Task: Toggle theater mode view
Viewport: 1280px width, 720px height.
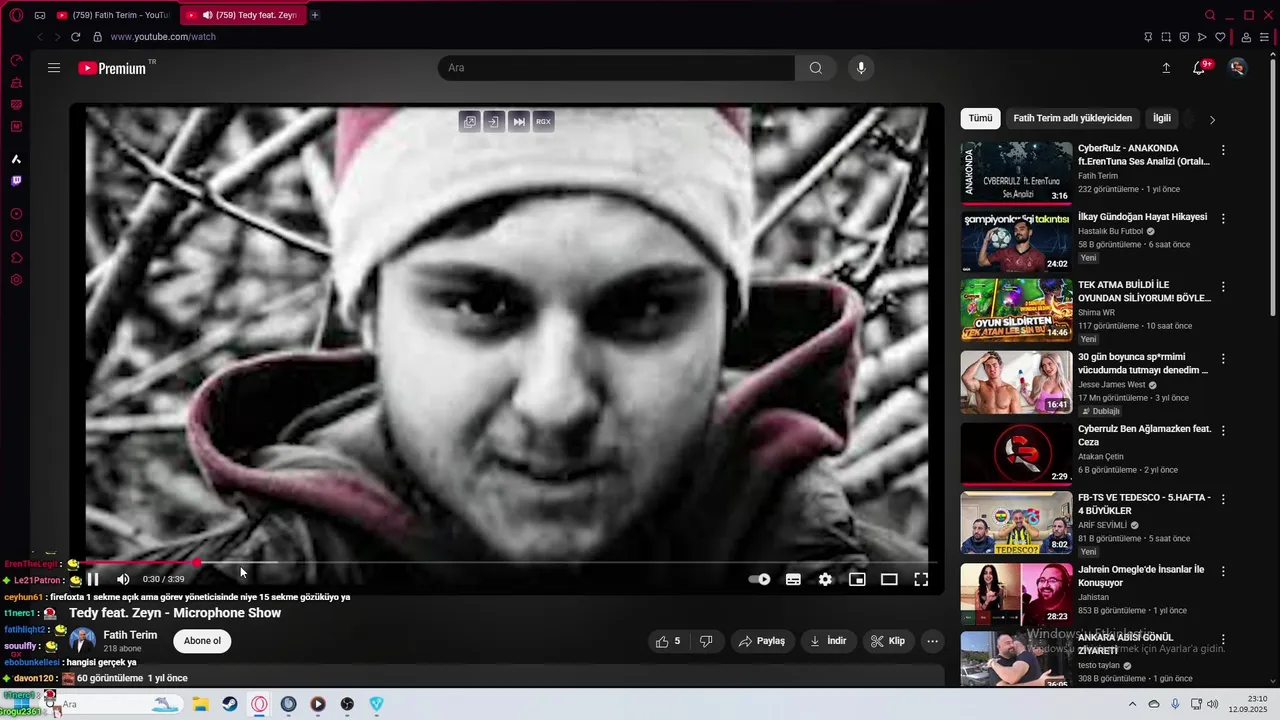Action: pos(889,579)
